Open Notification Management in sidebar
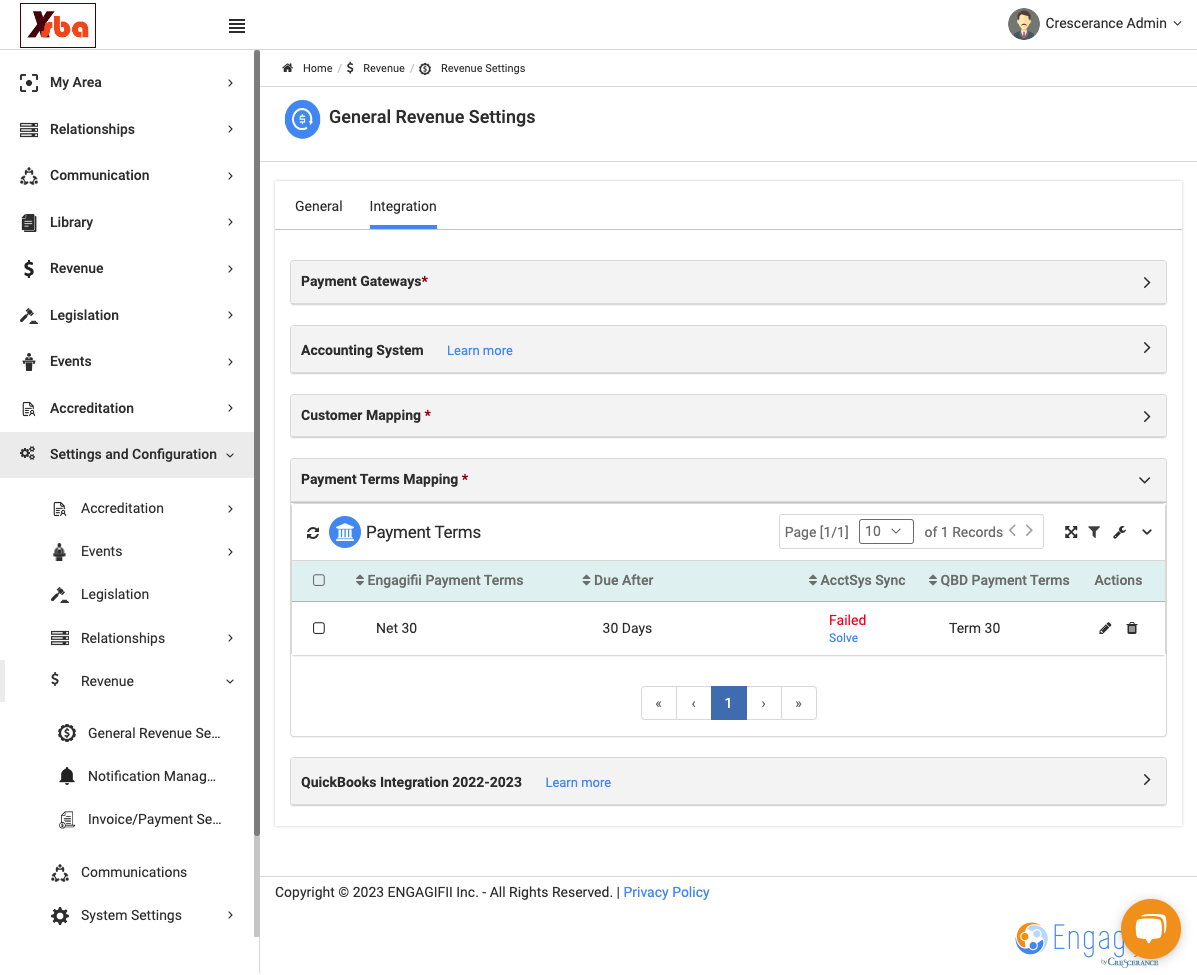The width and height of the screenshot is (1197, 975). 137,776
